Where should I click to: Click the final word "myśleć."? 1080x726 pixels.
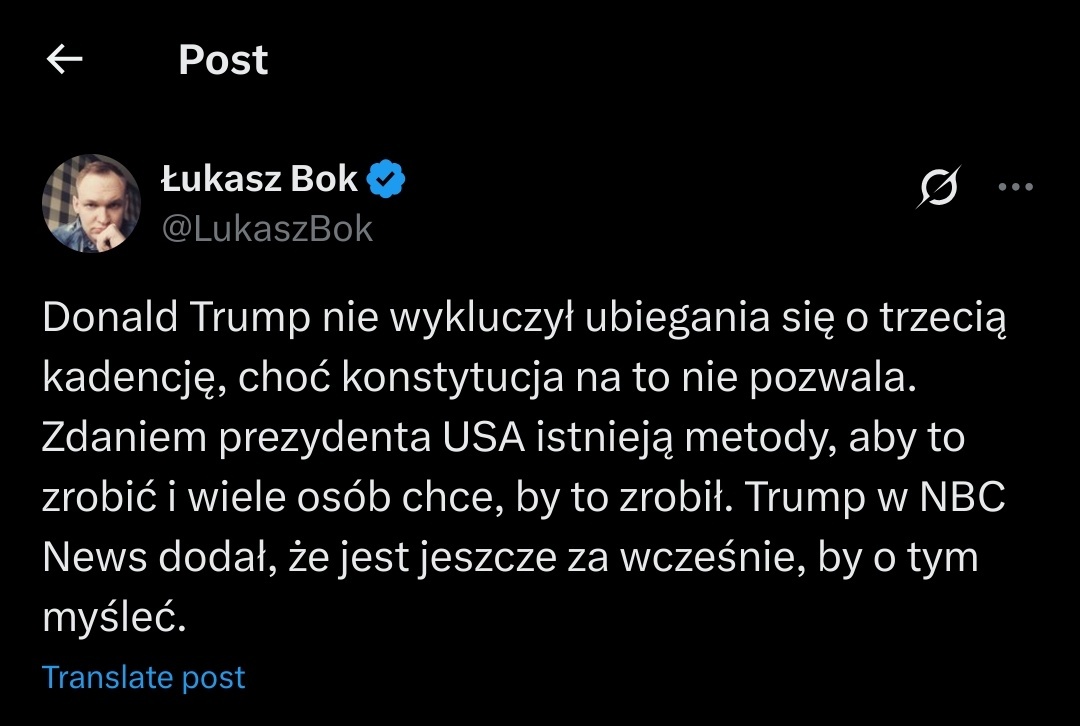tap(114, 618)
